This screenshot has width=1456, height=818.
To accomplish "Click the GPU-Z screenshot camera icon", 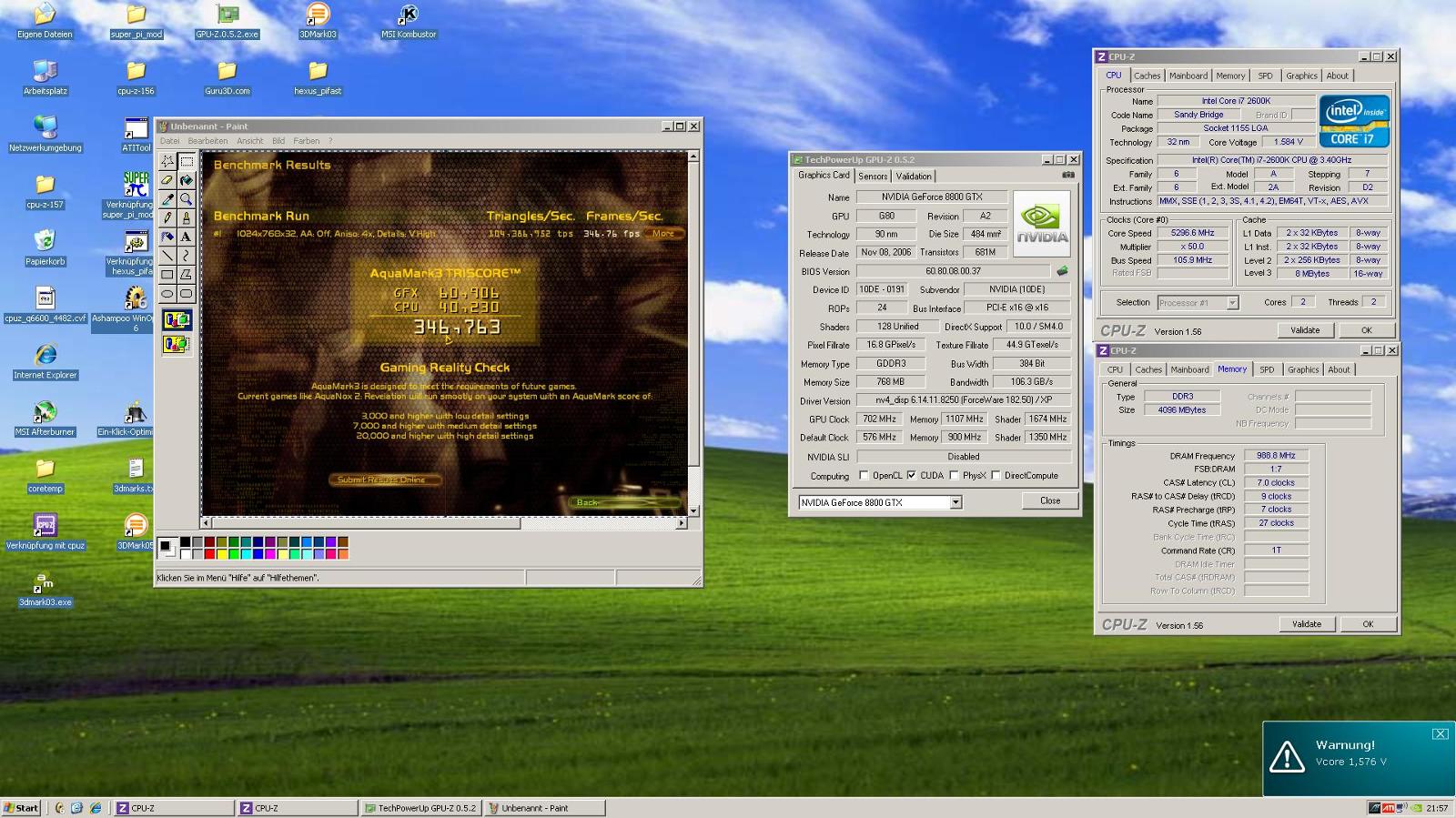I will [x=1068, y=175].
